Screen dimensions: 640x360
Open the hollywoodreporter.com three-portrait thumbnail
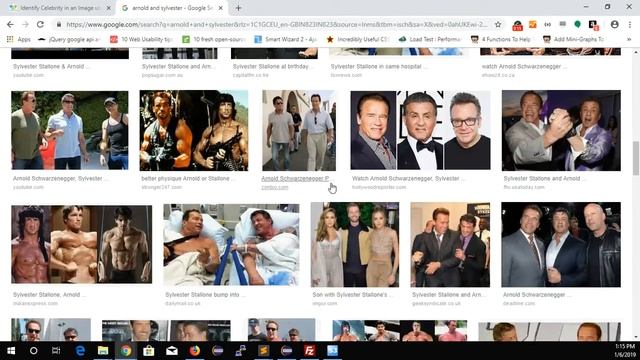(x=420, y=130)
